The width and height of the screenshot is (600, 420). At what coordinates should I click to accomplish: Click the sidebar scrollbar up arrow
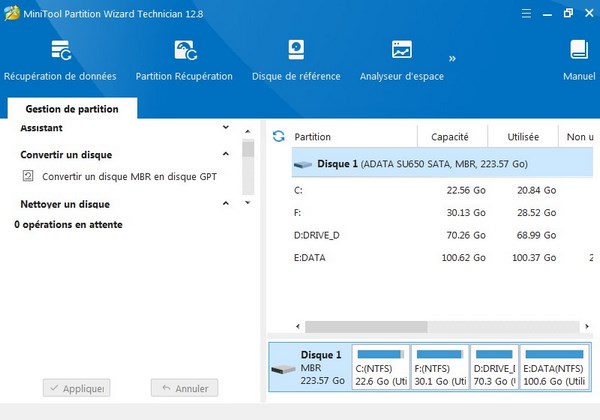248,132
